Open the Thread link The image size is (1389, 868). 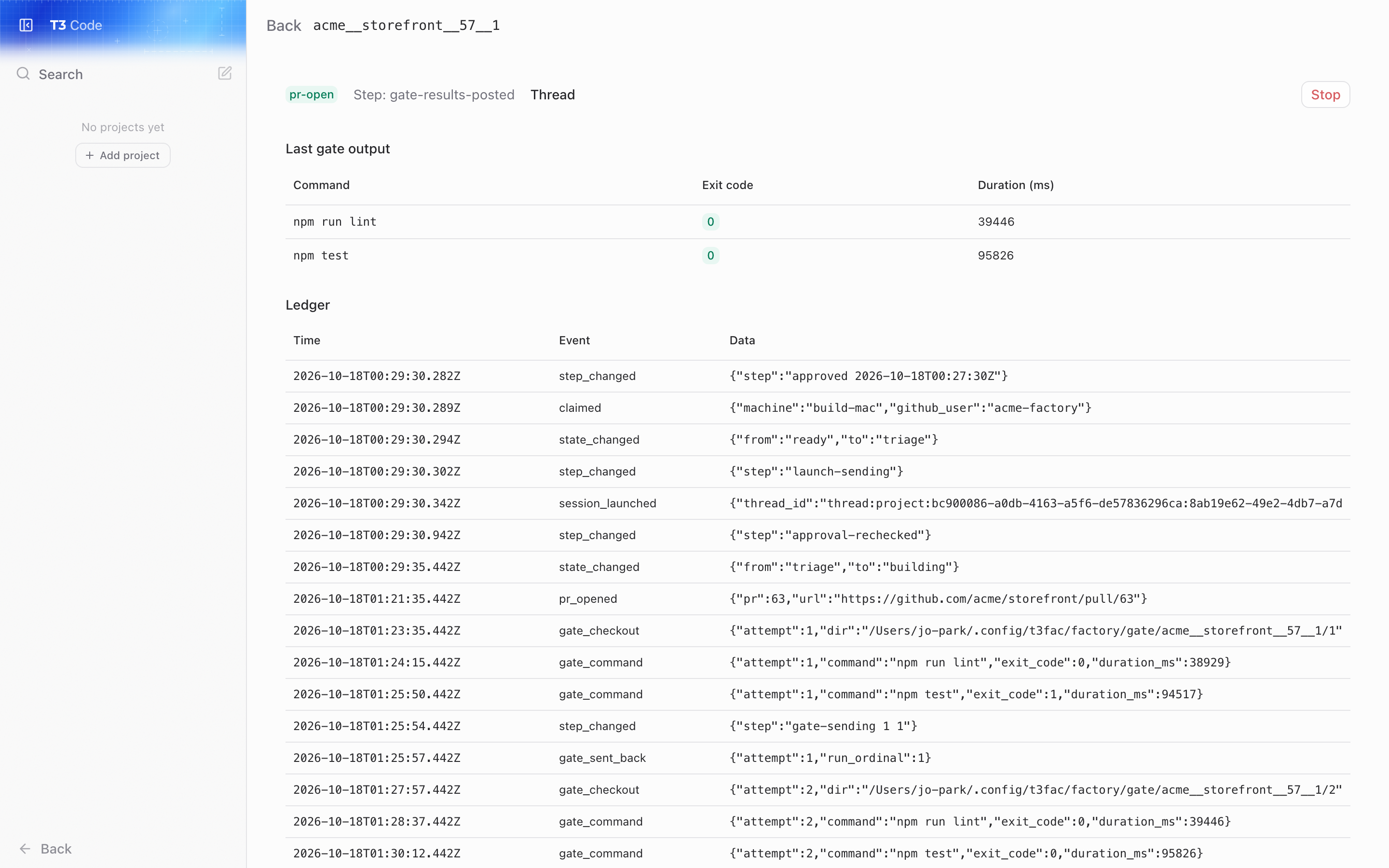point(552,95)
